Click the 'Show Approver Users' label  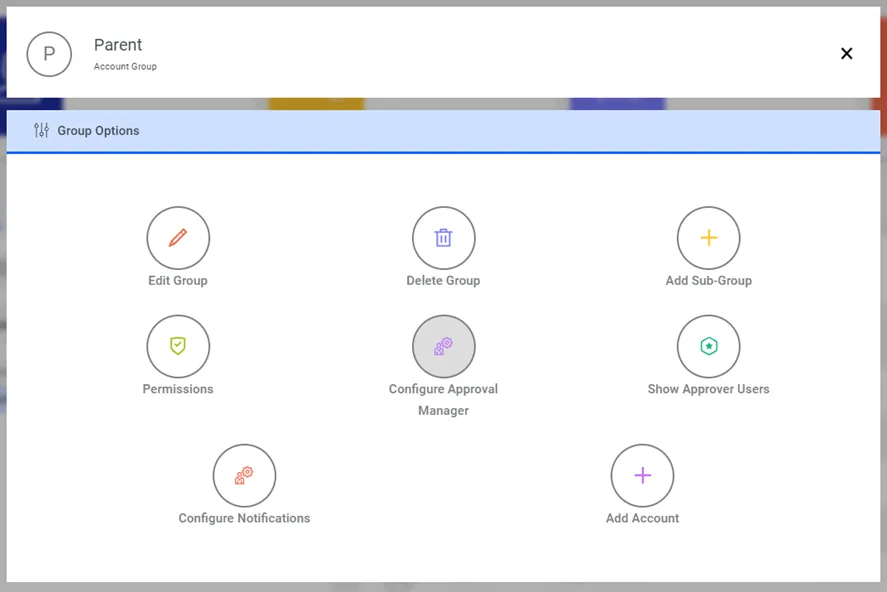tap(708, 389)
